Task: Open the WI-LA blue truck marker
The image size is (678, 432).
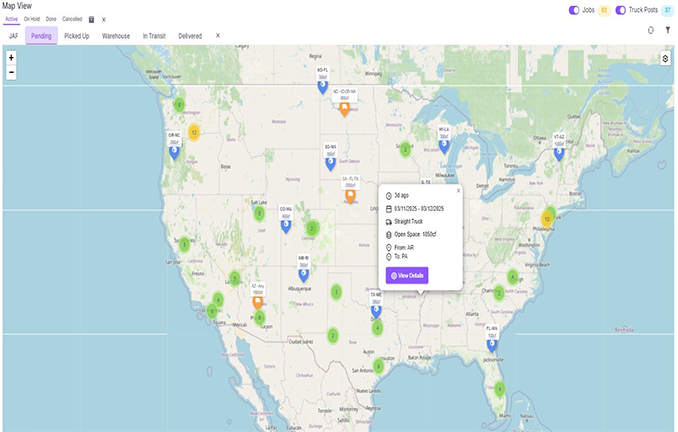Action: pos(444,146)
